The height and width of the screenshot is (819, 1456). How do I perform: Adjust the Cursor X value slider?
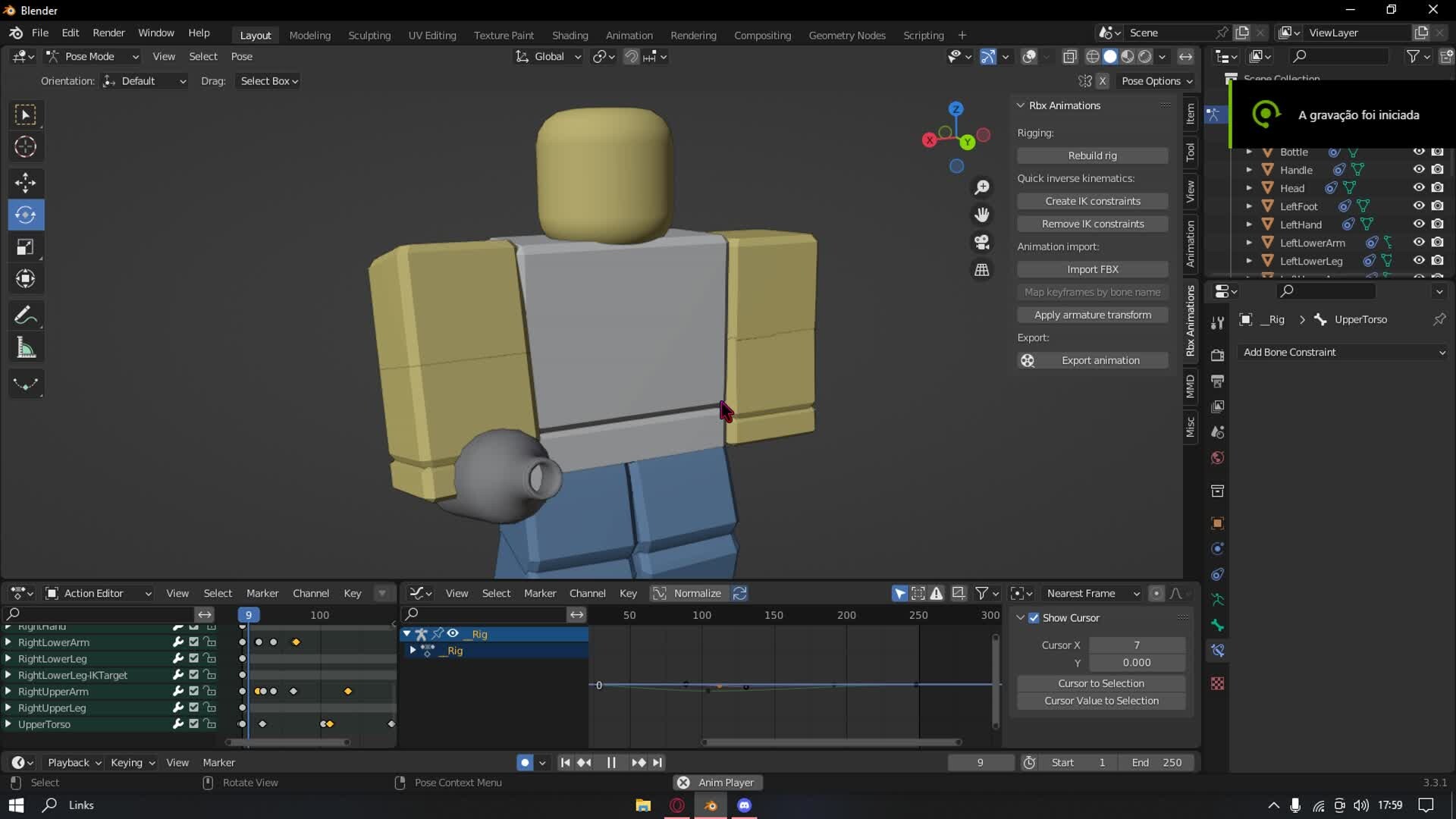point(1136,645)
